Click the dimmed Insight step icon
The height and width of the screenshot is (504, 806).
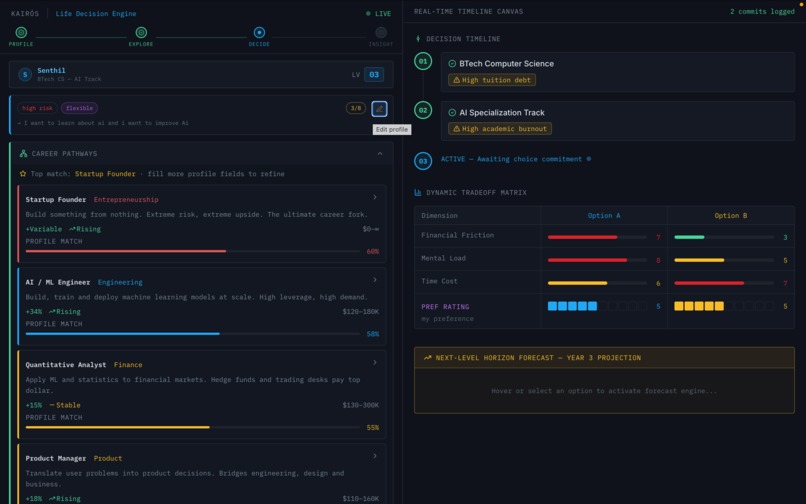tap(381, 32)
